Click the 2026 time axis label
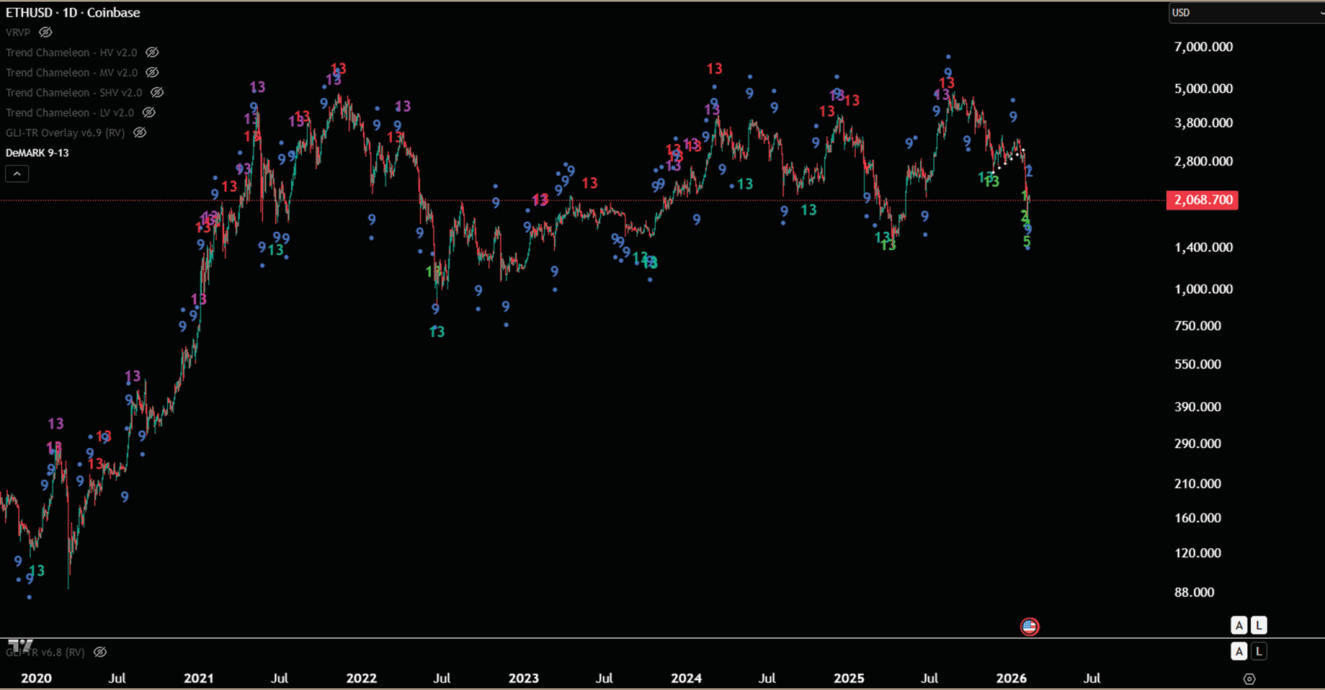Viewport: 1325px width, 690px height. [x=1012, y=679]
